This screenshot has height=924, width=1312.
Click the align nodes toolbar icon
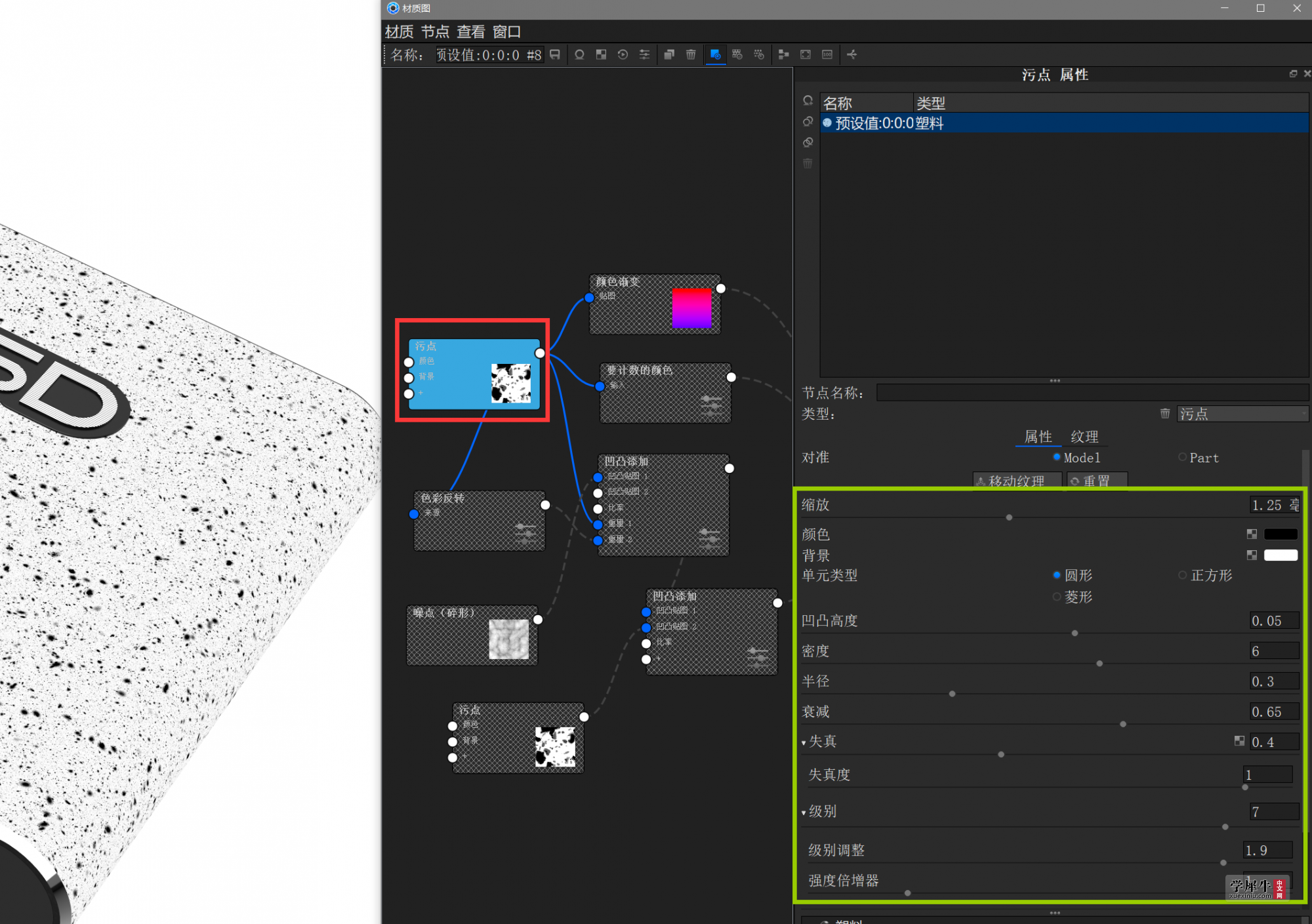(x=783, y=54)
